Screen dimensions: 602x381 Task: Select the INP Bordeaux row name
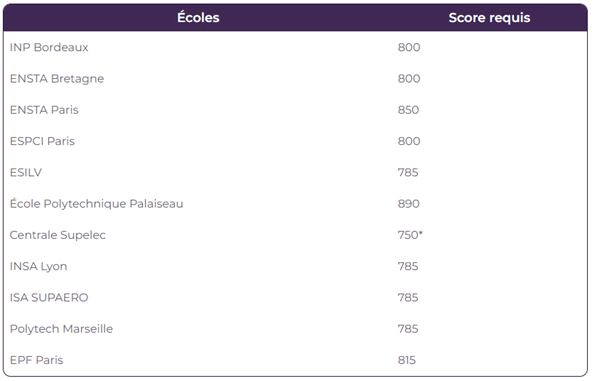pyautogui.click(x=49, y=47)
